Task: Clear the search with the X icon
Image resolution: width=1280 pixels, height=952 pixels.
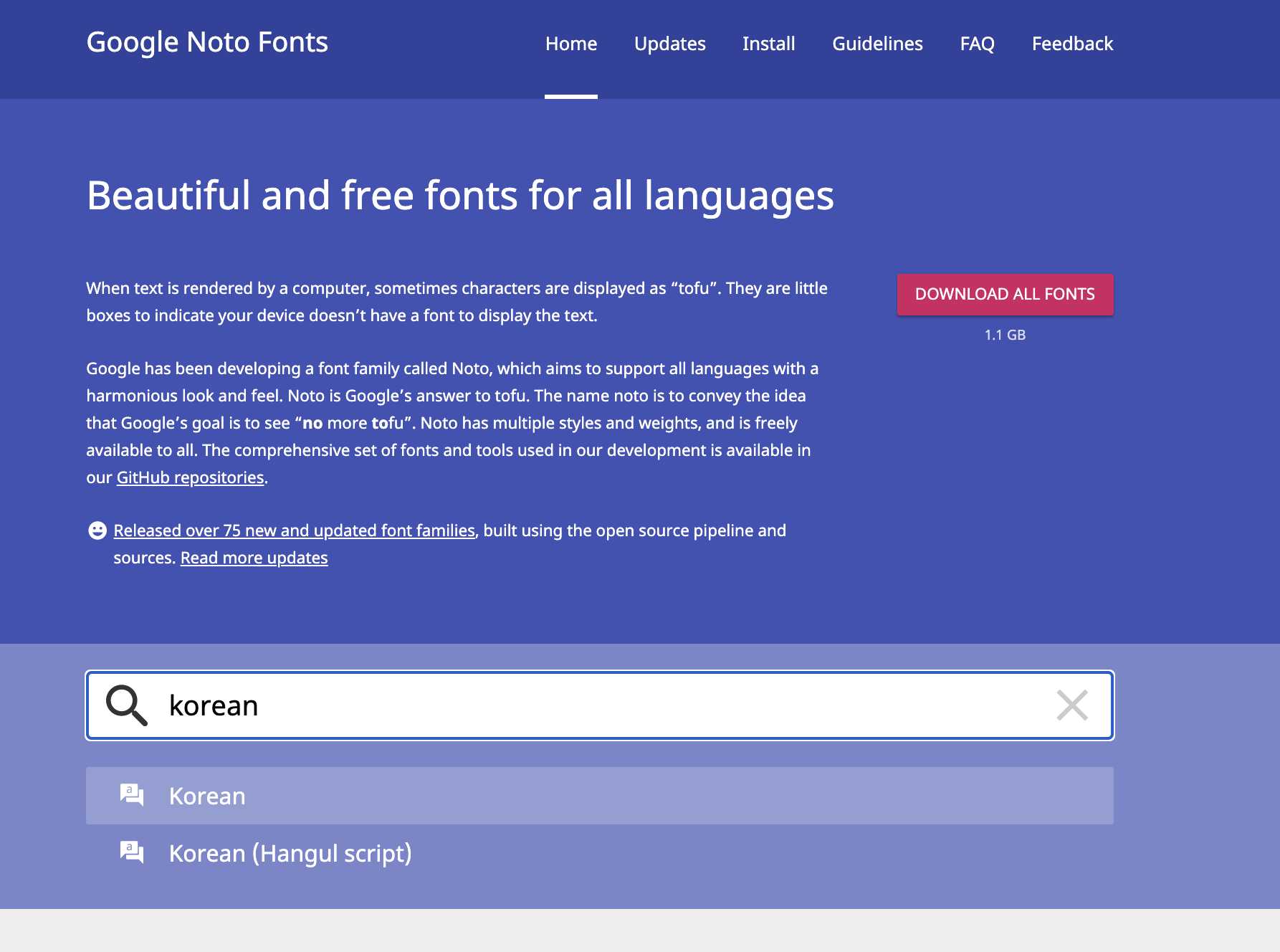Action: pyautogui.click(x=1072, y=705)
